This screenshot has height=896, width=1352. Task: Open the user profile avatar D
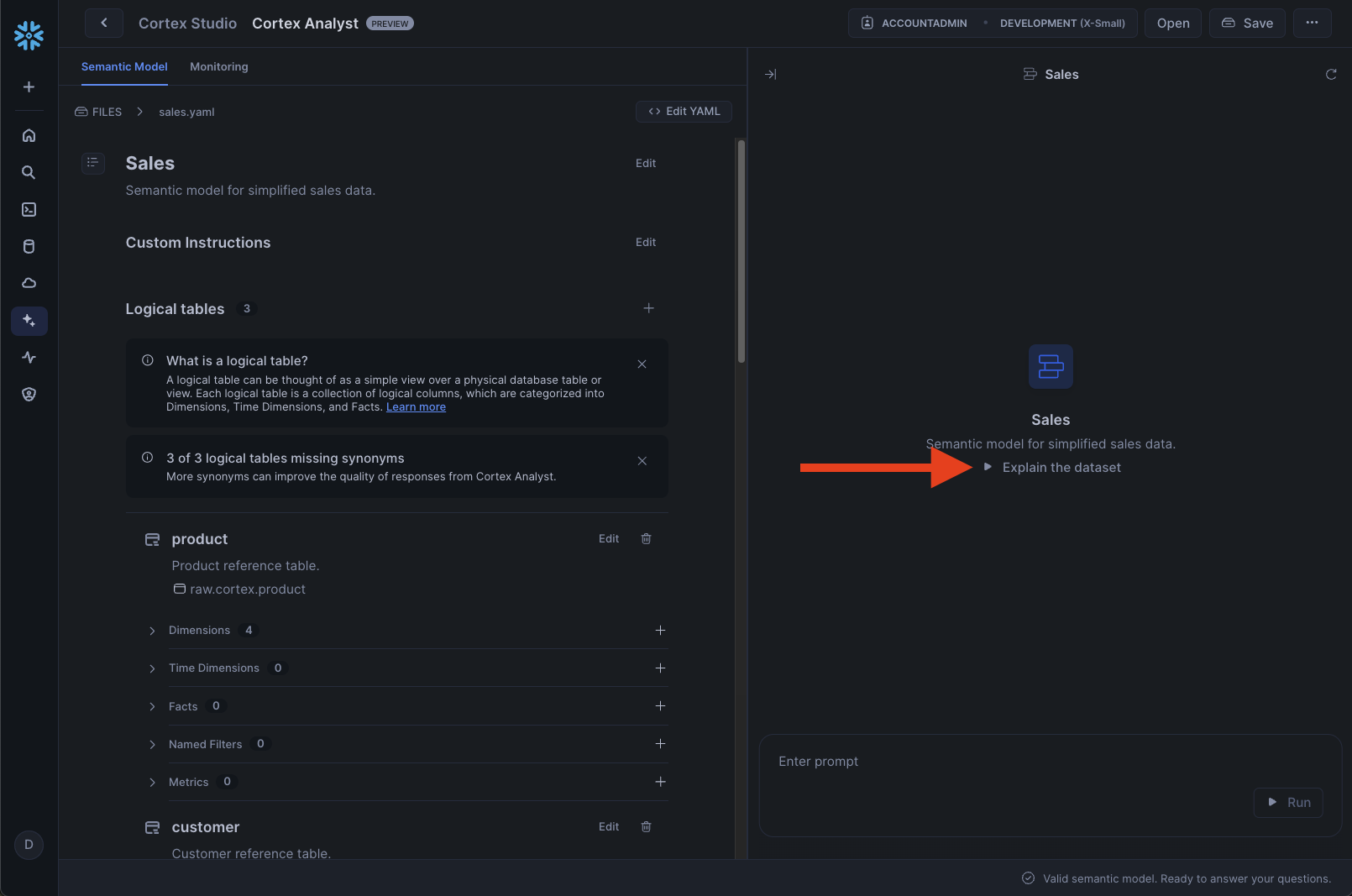click(29, 845)
